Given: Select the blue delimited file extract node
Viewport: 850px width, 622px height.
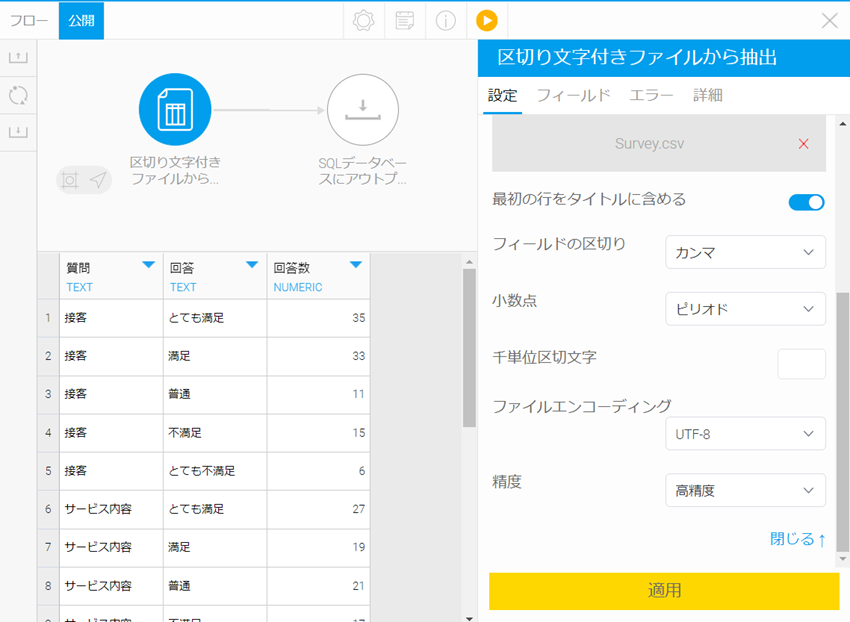Looking at the screenshot, I should (175, 110).
